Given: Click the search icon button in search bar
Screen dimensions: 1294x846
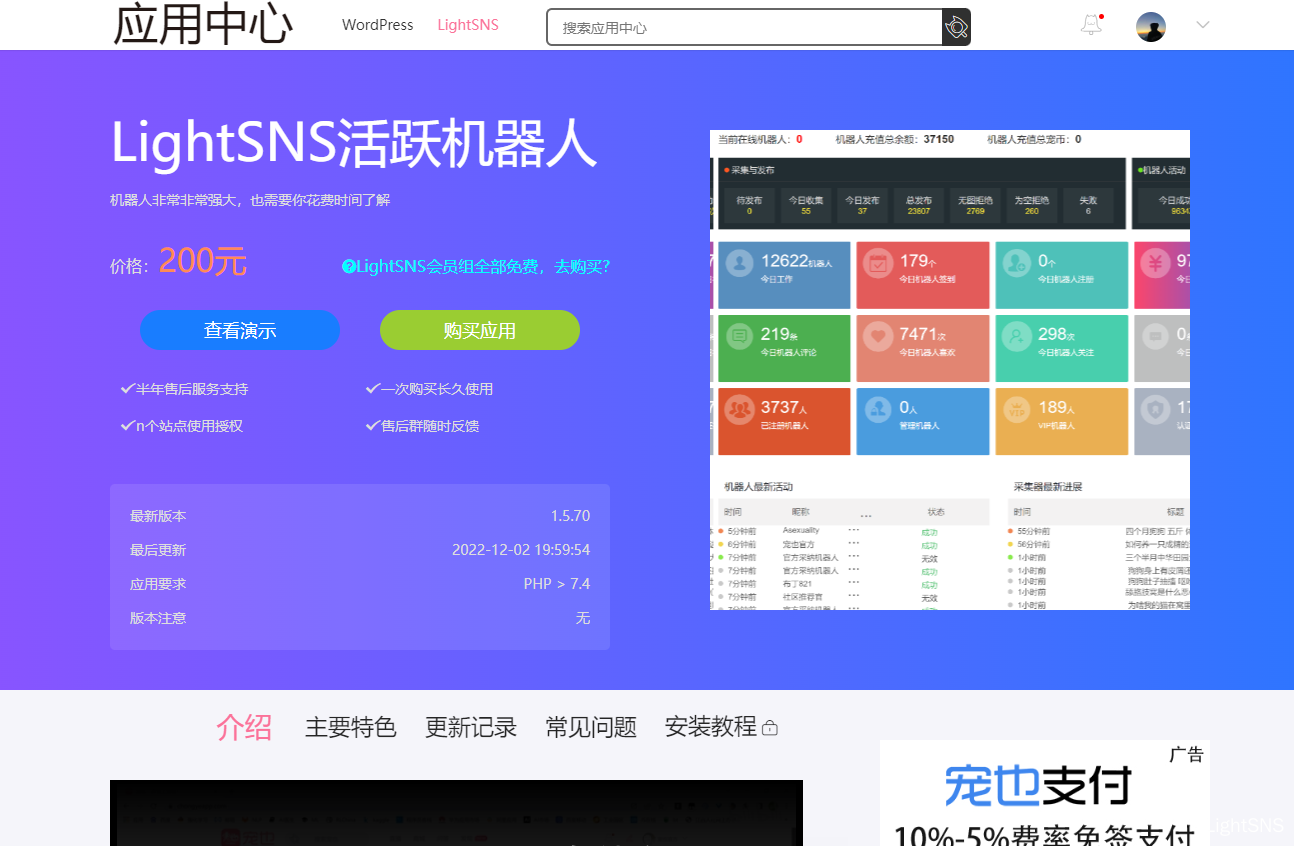Looking at the screenshot, I should 956,27.
